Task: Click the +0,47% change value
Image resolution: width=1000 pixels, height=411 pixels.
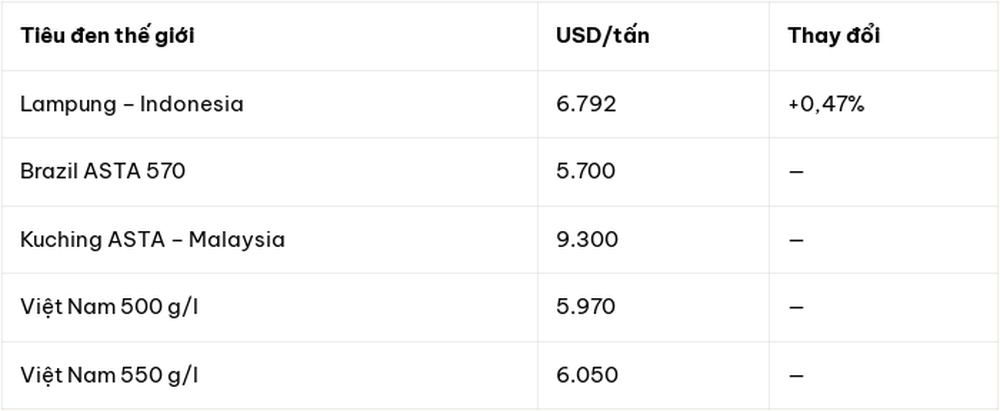Action: point(826,104)
